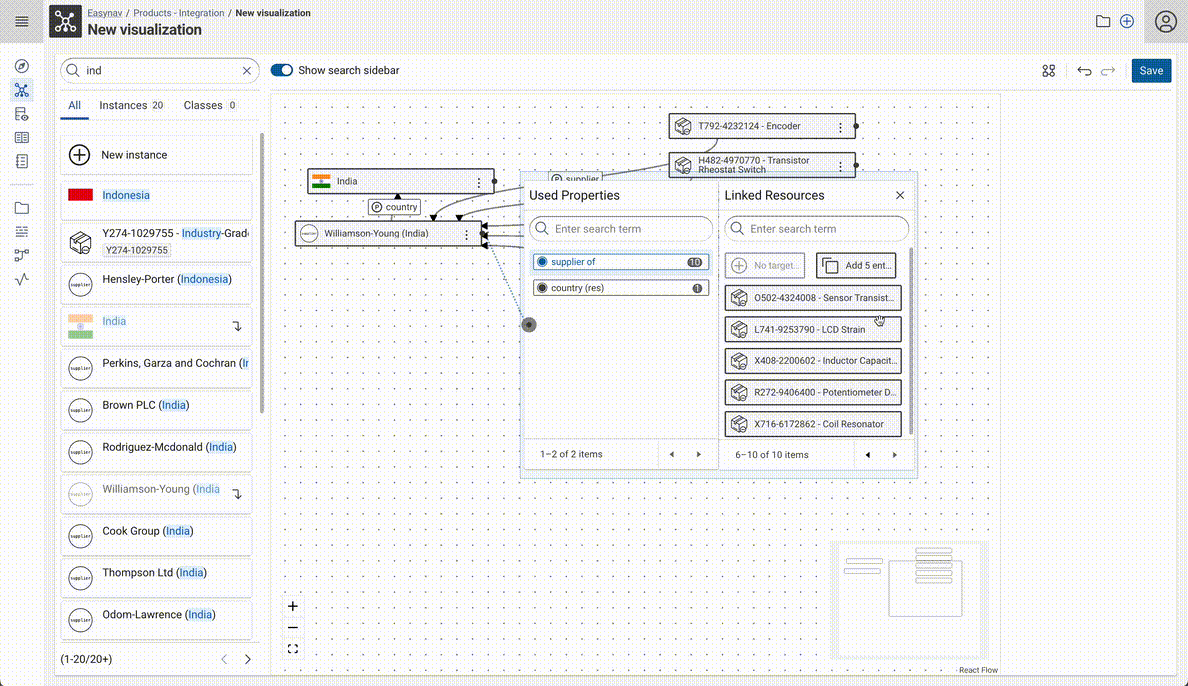Image resolution: width=1188 pixels, height=686 pixels.
Task: Switch to the Instances tab
Action: coord(120,105)
